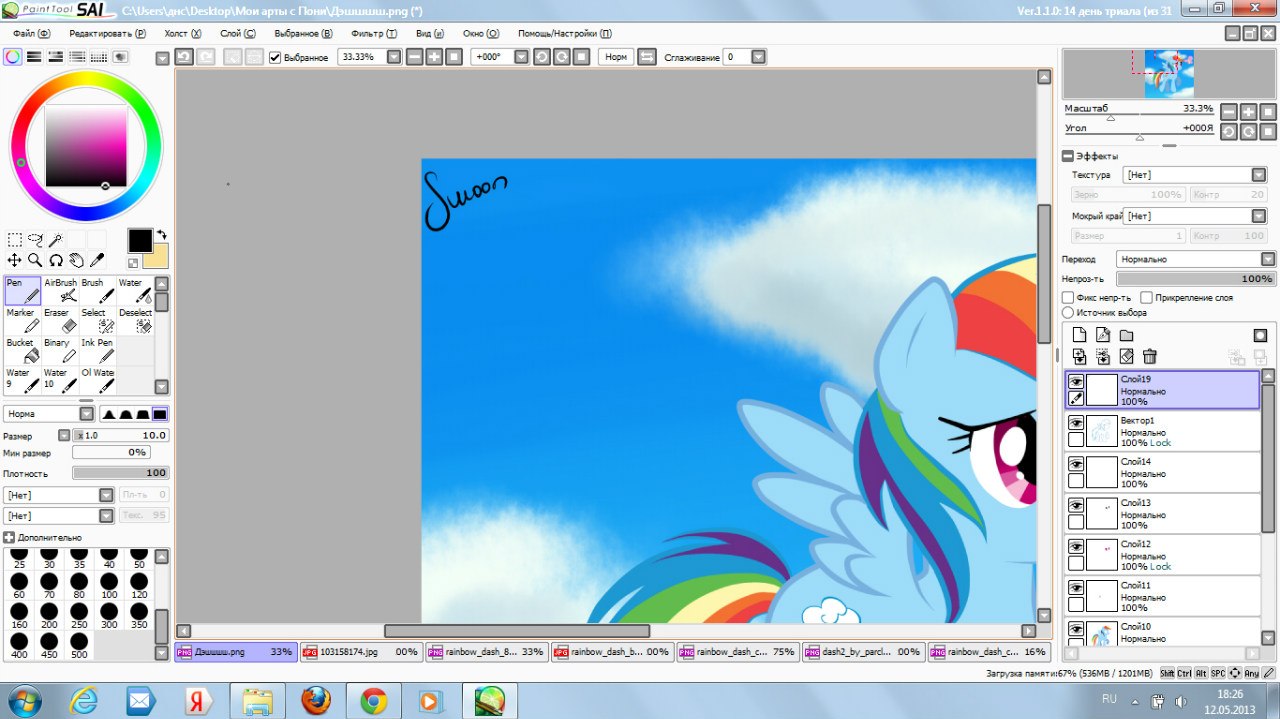Screen dimensions: 1280x719
Task: Click the black foreground color swatch
Action: tap(140, 240)
